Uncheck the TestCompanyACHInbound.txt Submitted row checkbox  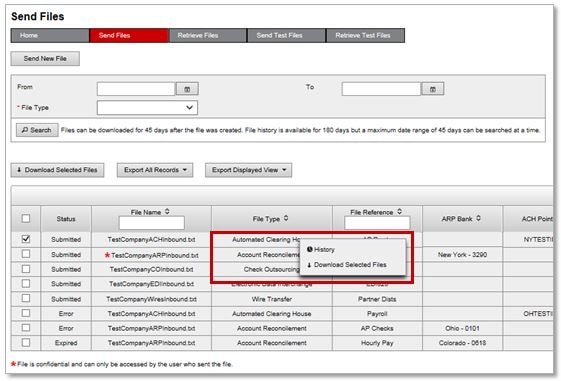(x=26, y=239)
